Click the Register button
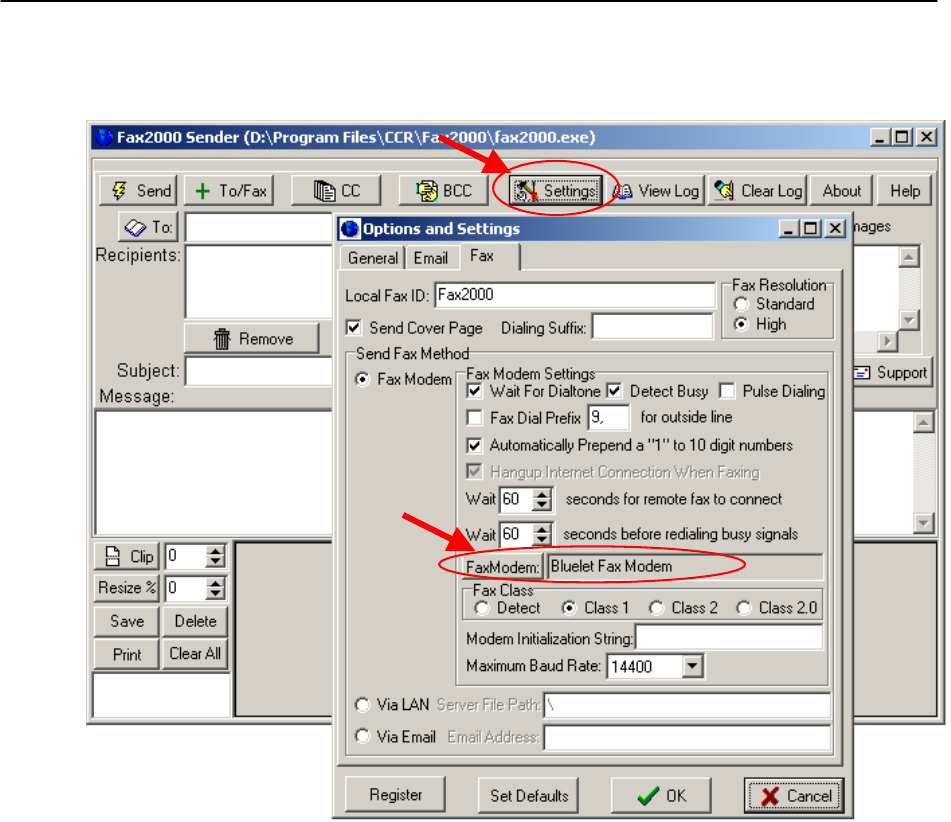The height and width of the screenshot is (822, 951). [x=395, y=795]
